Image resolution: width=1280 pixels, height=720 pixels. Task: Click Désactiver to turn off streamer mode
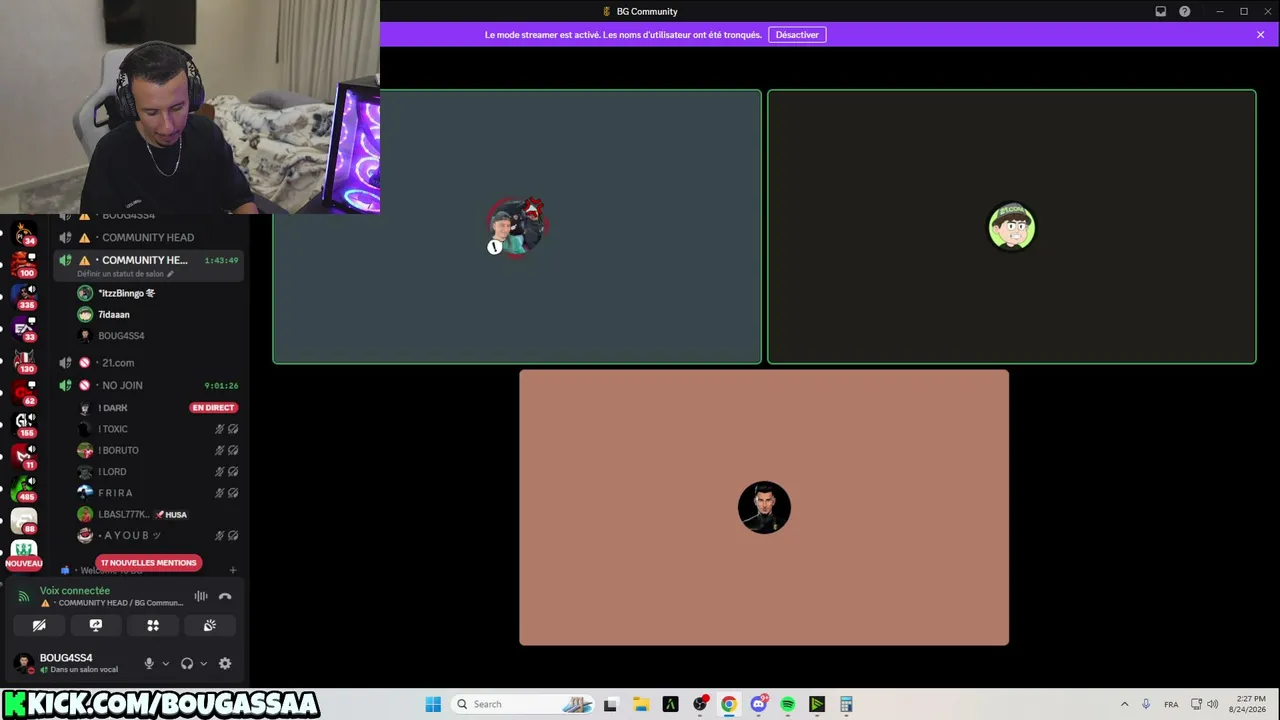(x=797, y=35)
